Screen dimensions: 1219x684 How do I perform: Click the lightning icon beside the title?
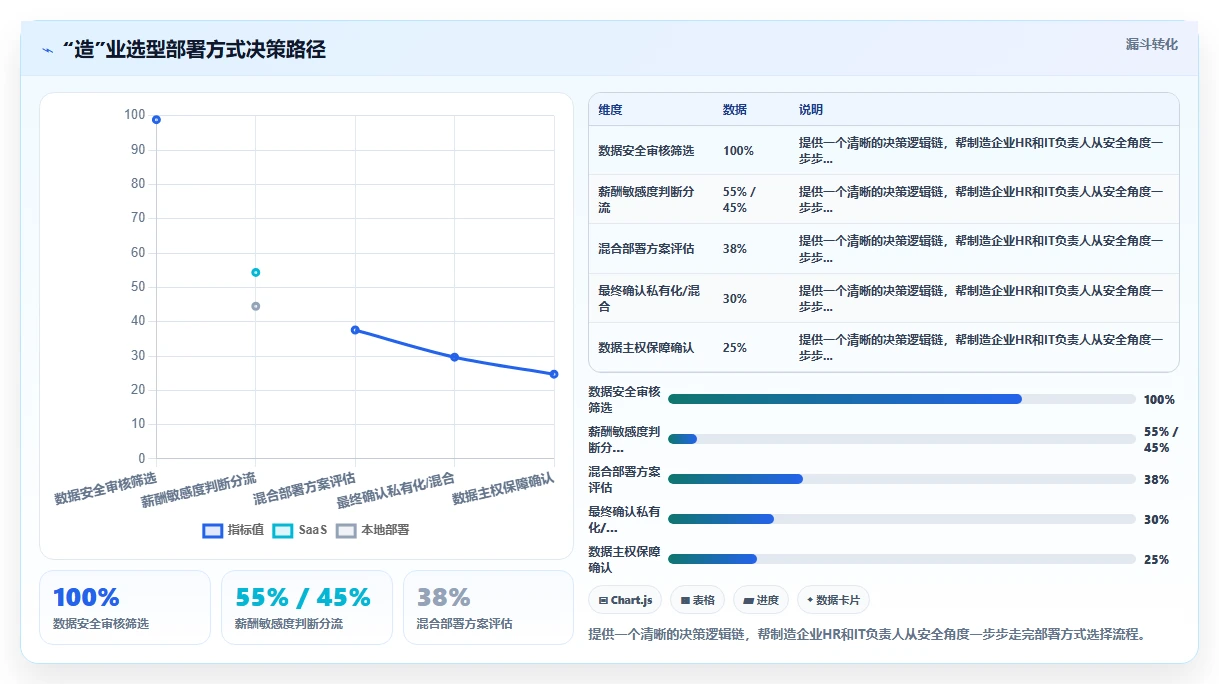[47, 50]
